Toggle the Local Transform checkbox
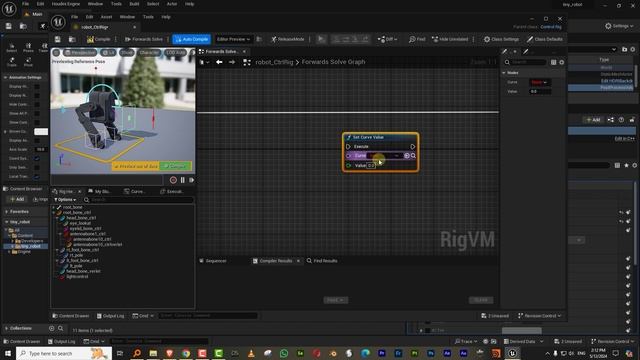The height and width of the screenshot is (360, 640). (x=37, y=176)
